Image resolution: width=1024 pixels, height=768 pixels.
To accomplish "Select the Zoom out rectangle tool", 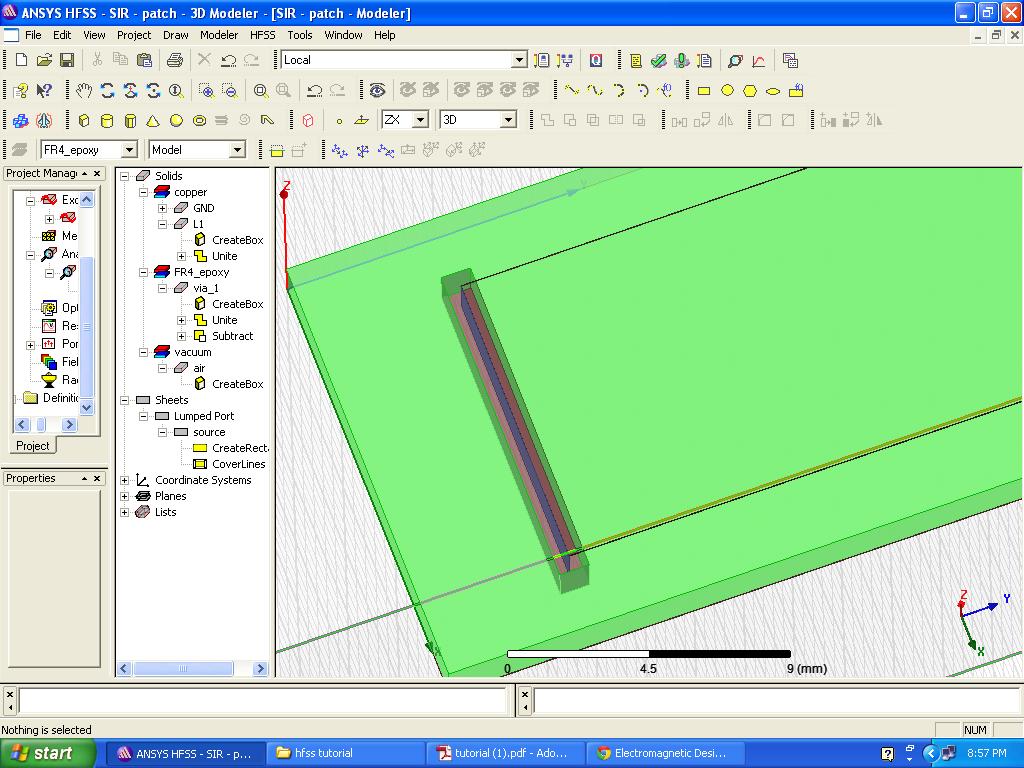I will [x=229, y=90].
